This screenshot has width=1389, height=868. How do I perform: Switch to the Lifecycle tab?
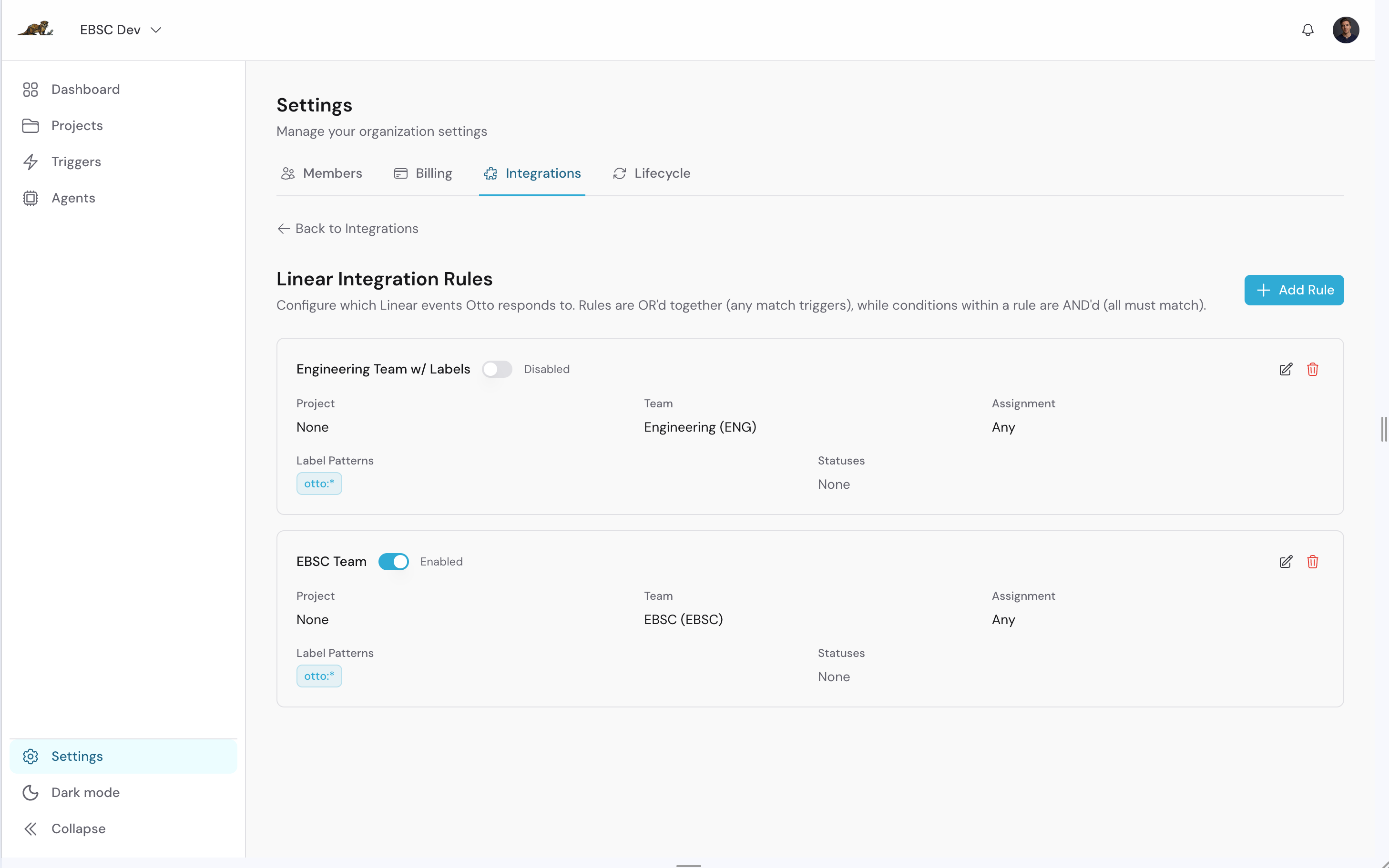(x=652, y=173)
